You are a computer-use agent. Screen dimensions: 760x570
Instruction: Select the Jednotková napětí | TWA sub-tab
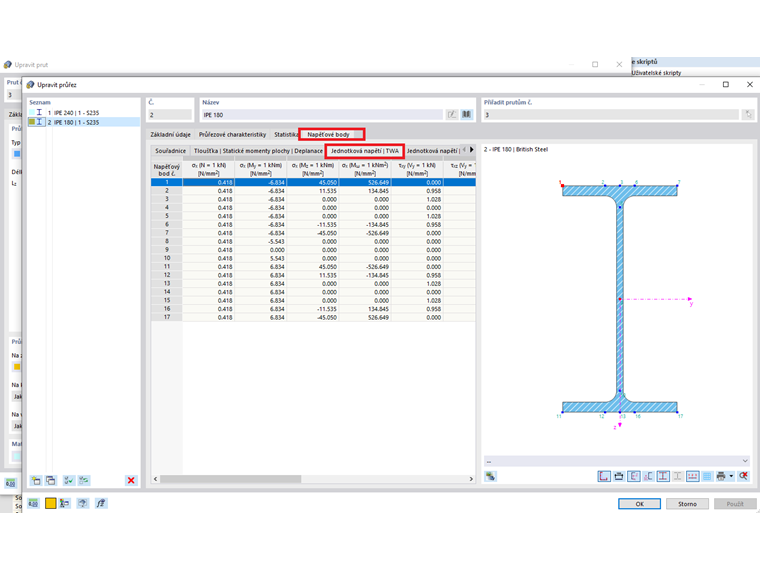365,151
